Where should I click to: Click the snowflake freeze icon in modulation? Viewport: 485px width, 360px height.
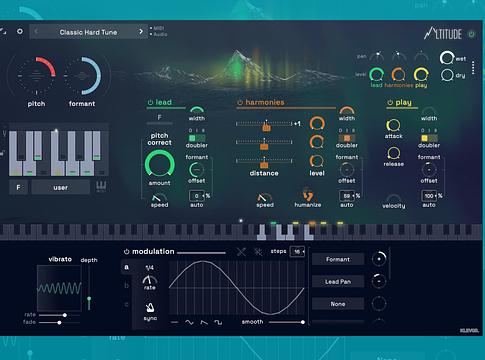click(x=258, y=252)
